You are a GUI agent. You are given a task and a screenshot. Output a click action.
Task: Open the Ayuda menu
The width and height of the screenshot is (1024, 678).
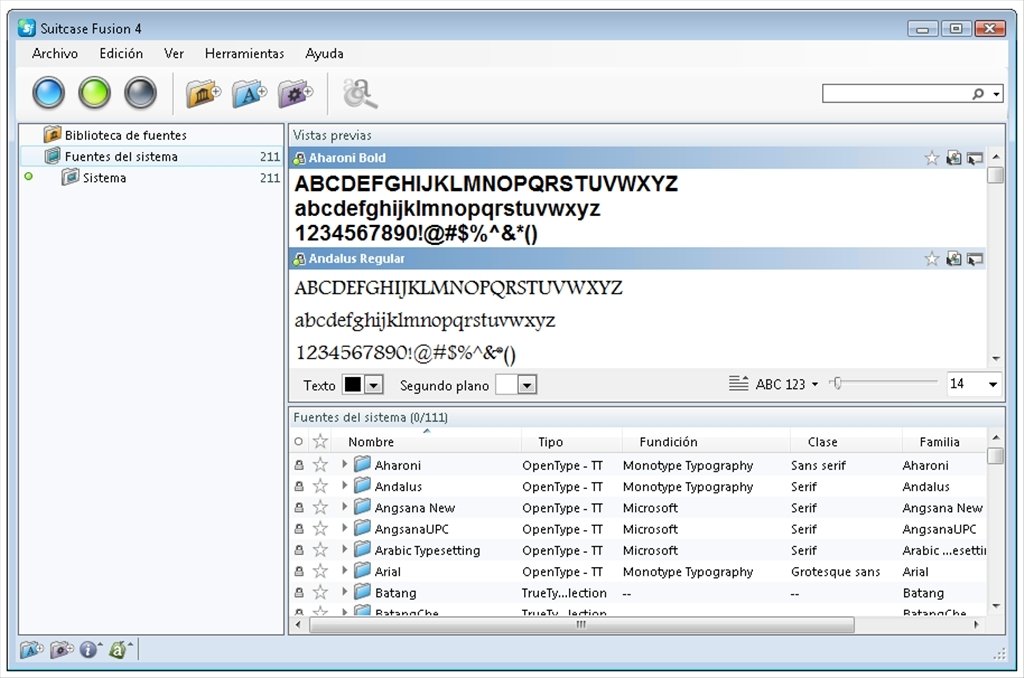click(324, 54)
